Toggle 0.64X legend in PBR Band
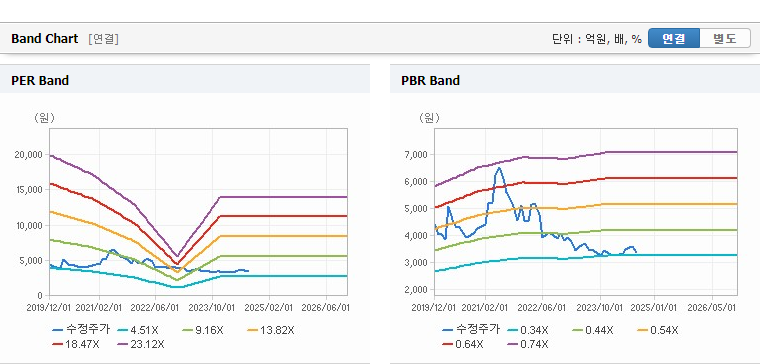 (x=462, y=344)
